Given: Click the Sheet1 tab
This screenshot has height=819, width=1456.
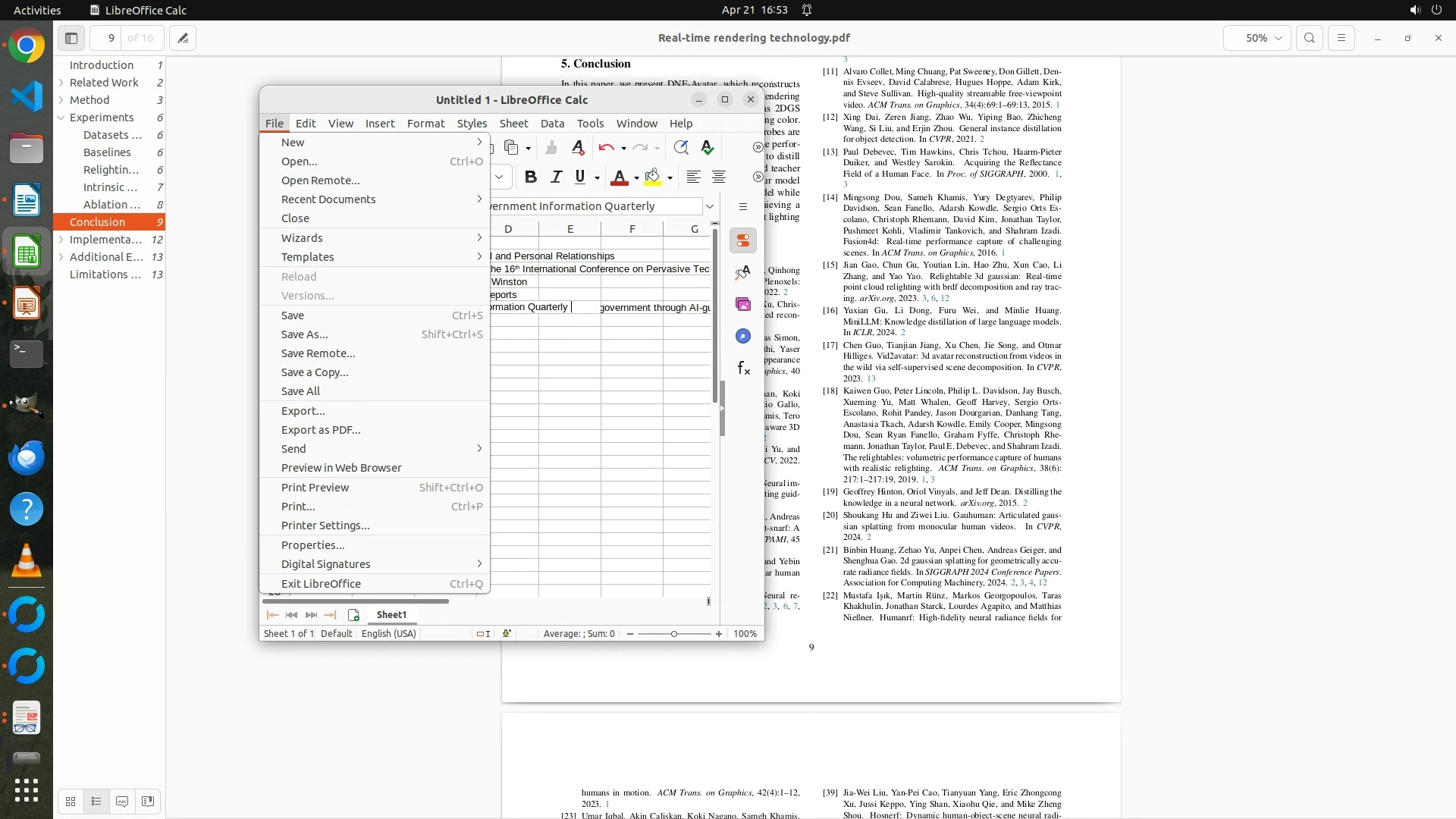Looking at the screenshot, I should coord(391,615).
